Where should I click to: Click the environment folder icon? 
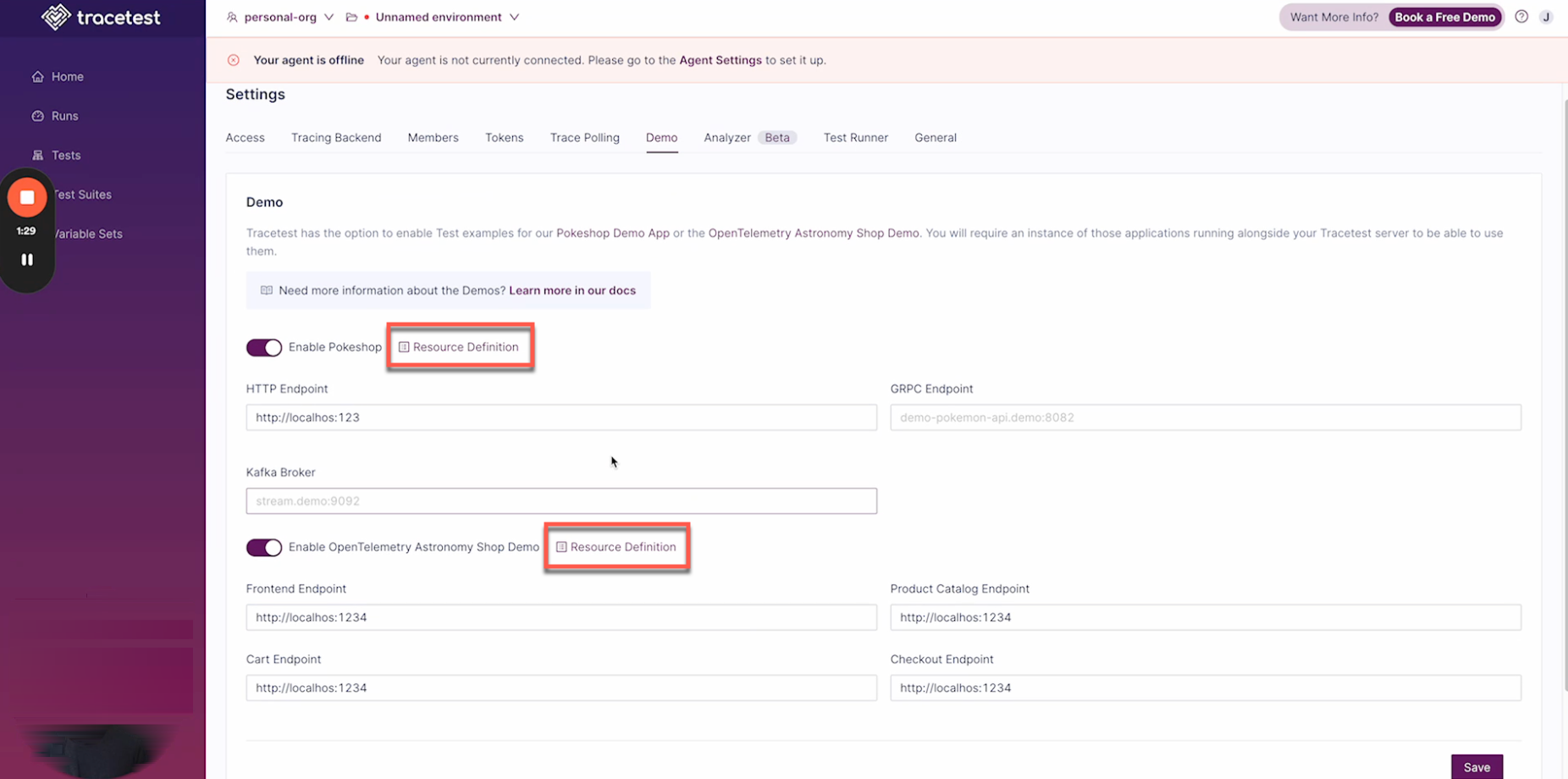click(x=351, y=17)
